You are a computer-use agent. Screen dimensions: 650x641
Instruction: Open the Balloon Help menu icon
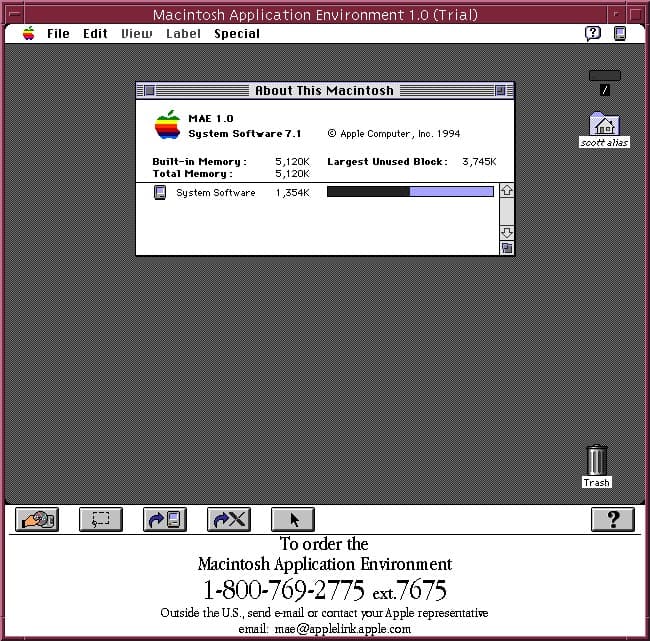(593, 33)
